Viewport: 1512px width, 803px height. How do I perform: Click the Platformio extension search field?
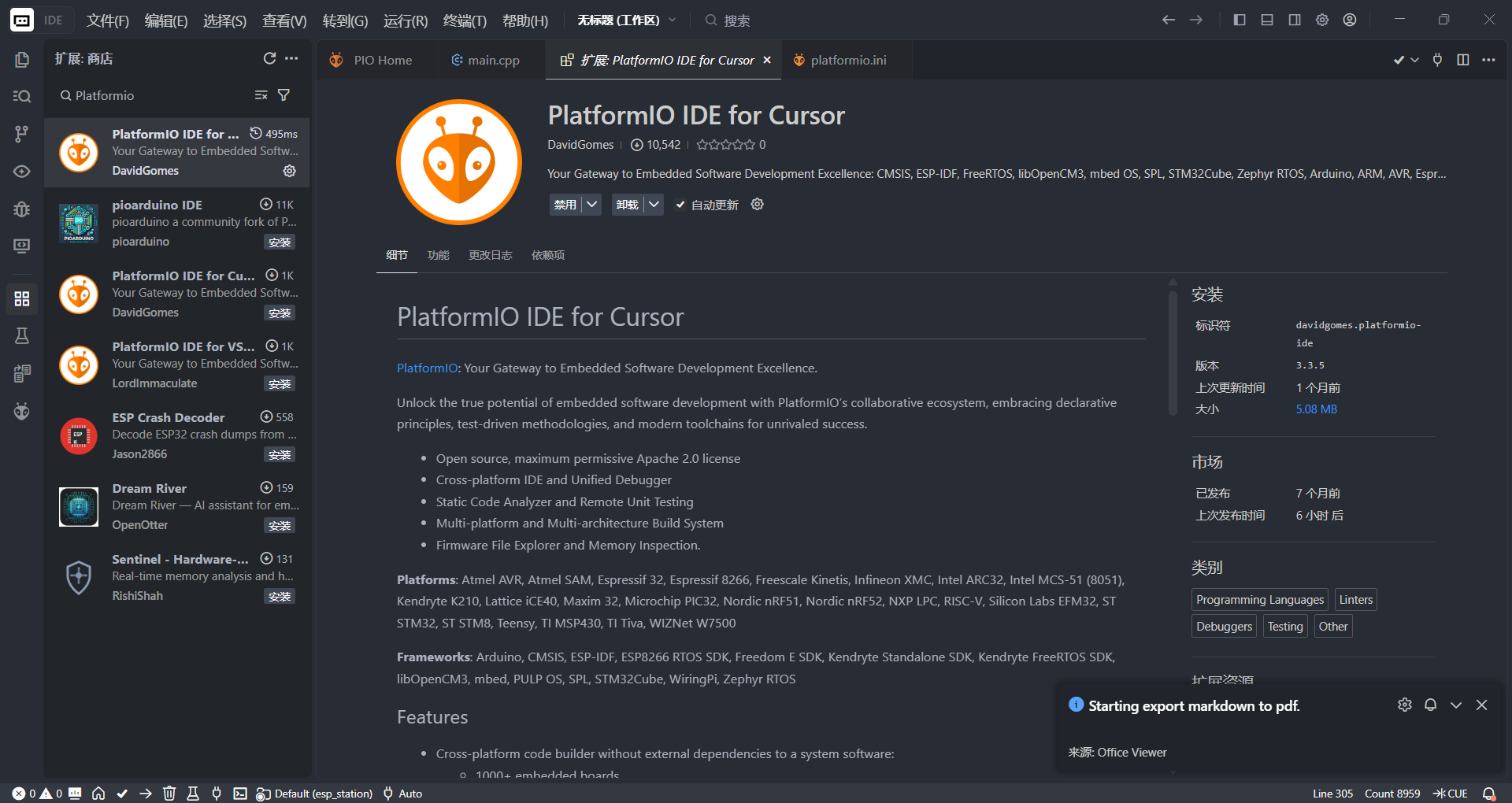click(157, 95)
